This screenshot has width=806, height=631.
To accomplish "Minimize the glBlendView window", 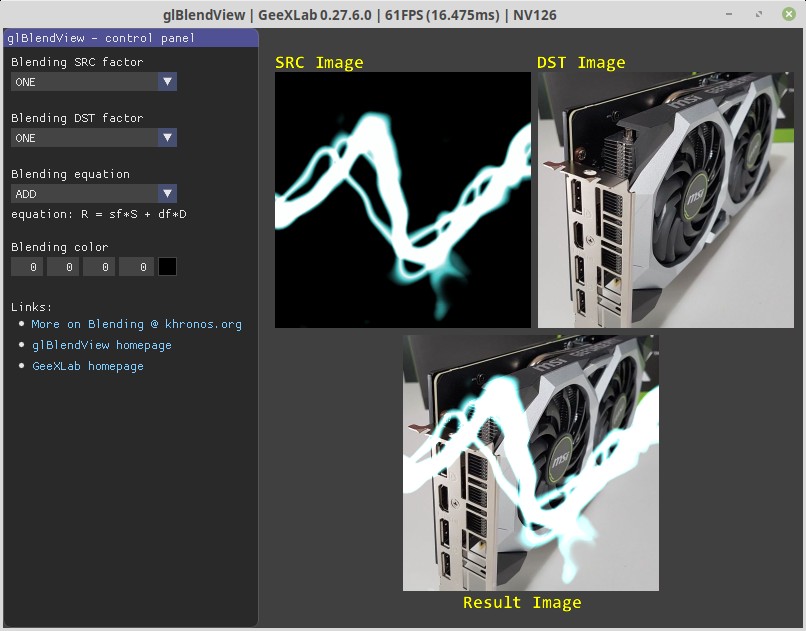I will pyautogui.click(x=729, y=14).
